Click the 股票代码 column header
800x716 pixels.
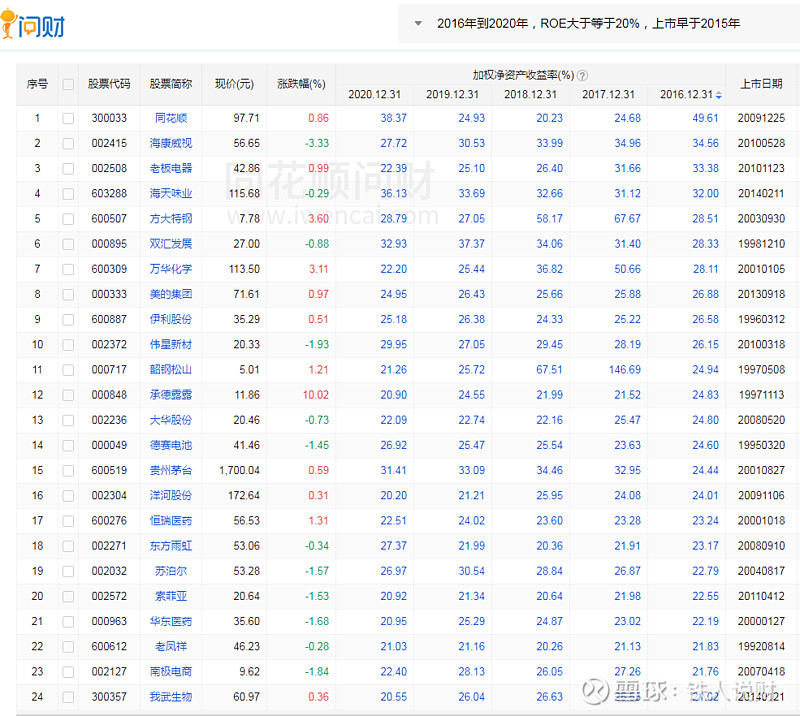coord(109,84)
